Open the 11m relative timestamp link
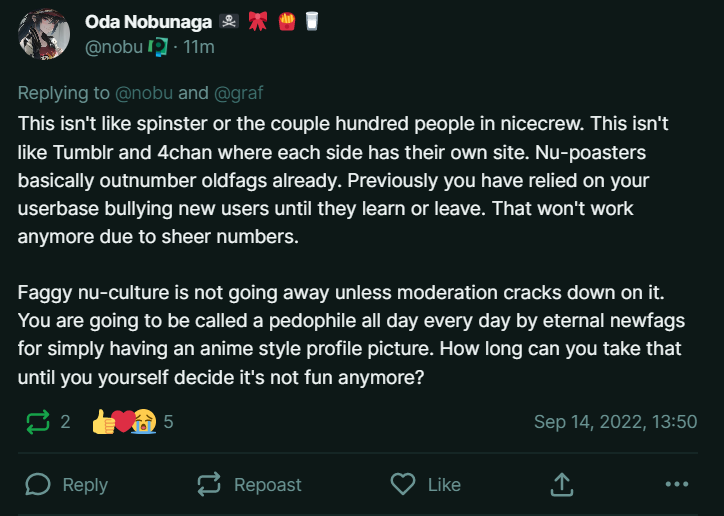This screenshot has height=516, width=724. coord(199,47)
